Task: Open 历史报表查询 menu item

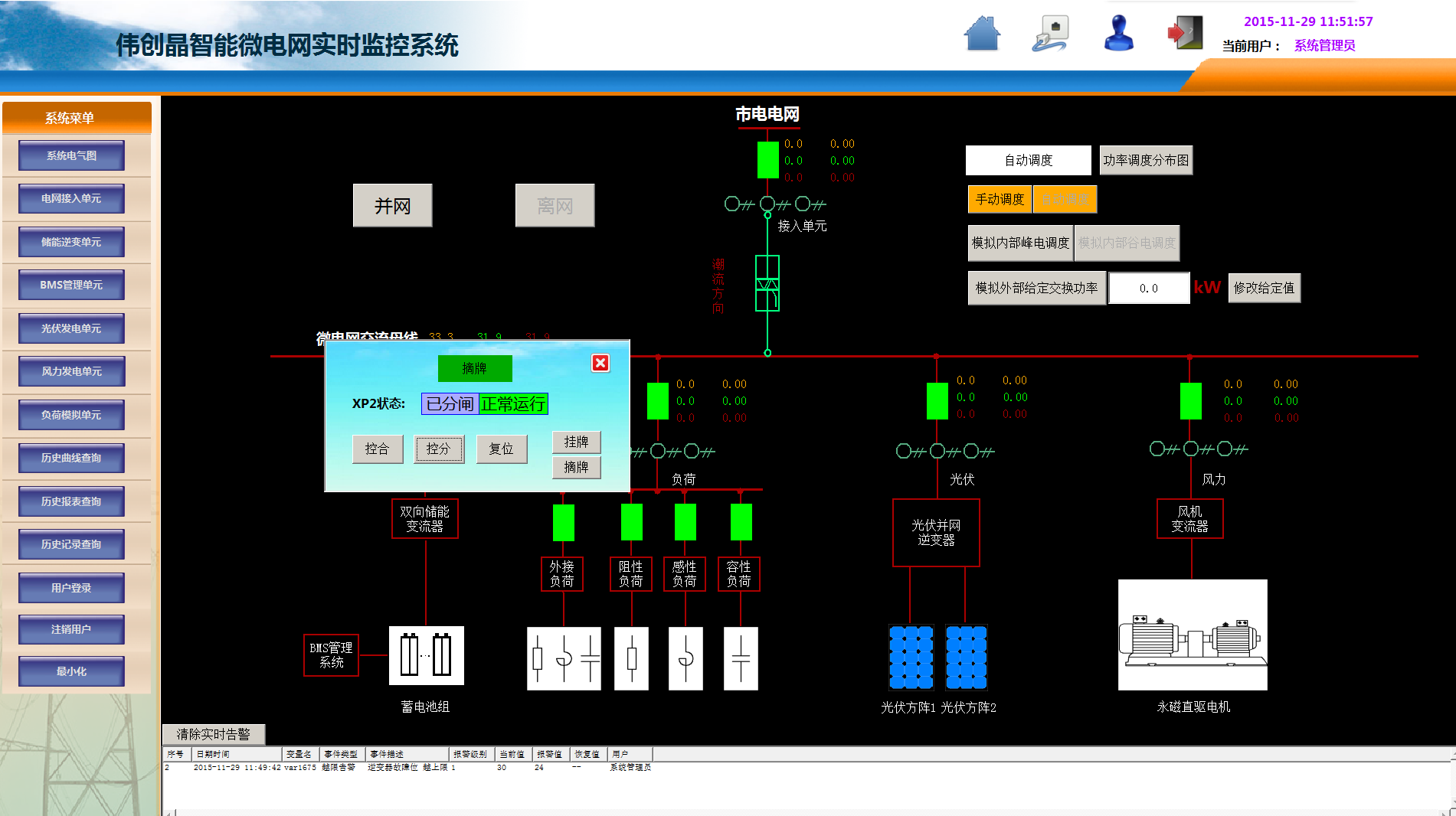Action: click(71, 501)
